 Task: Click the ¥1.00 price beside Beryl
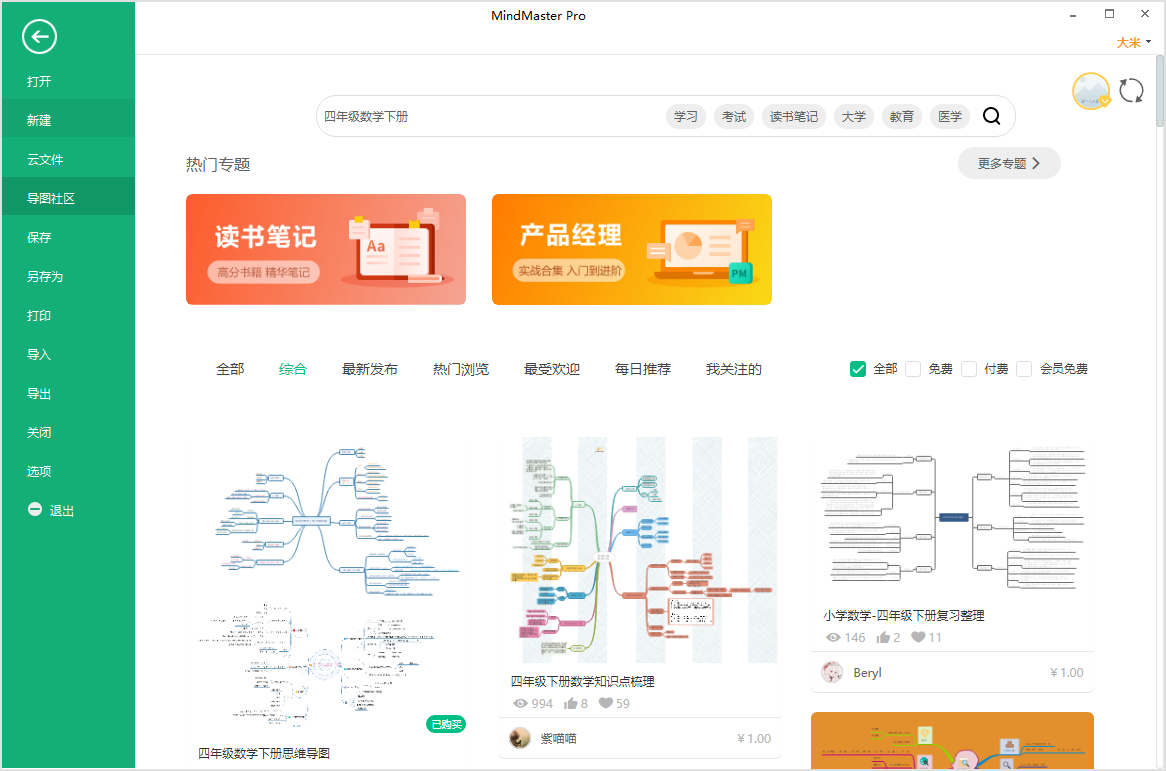(1066, 672)
